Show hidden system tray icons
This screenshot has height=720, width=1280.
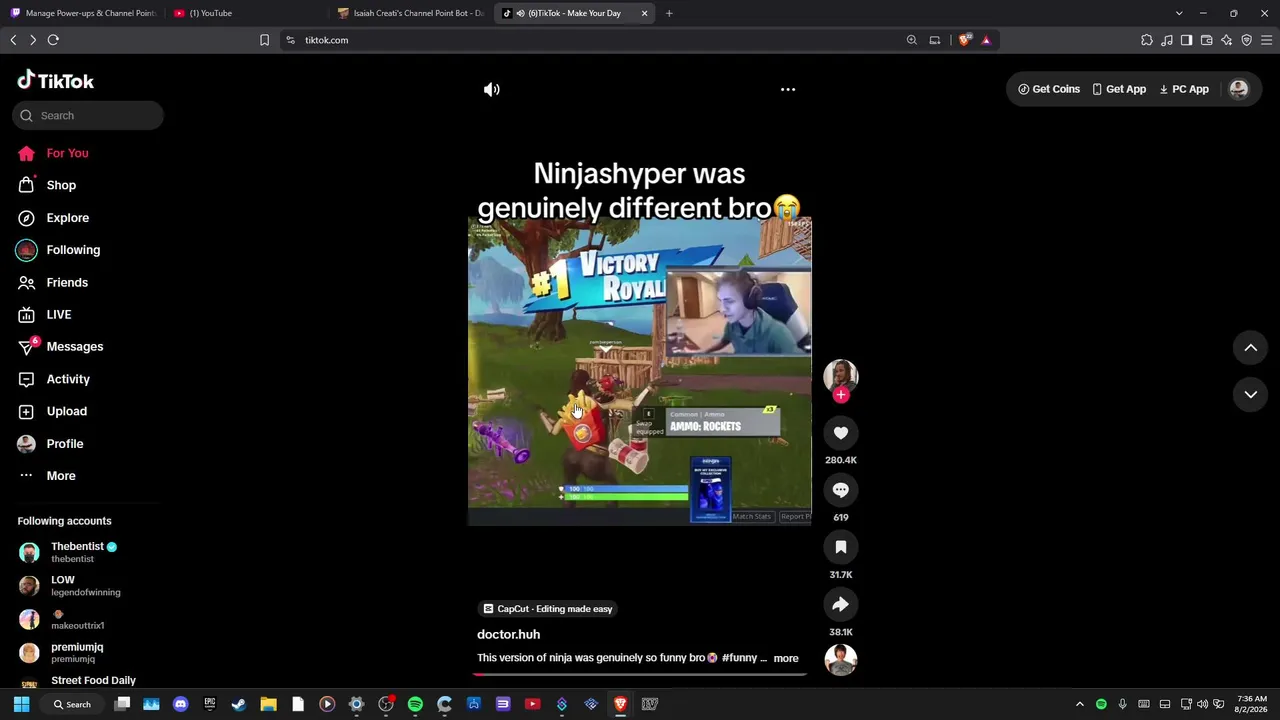click(1079, 704)
